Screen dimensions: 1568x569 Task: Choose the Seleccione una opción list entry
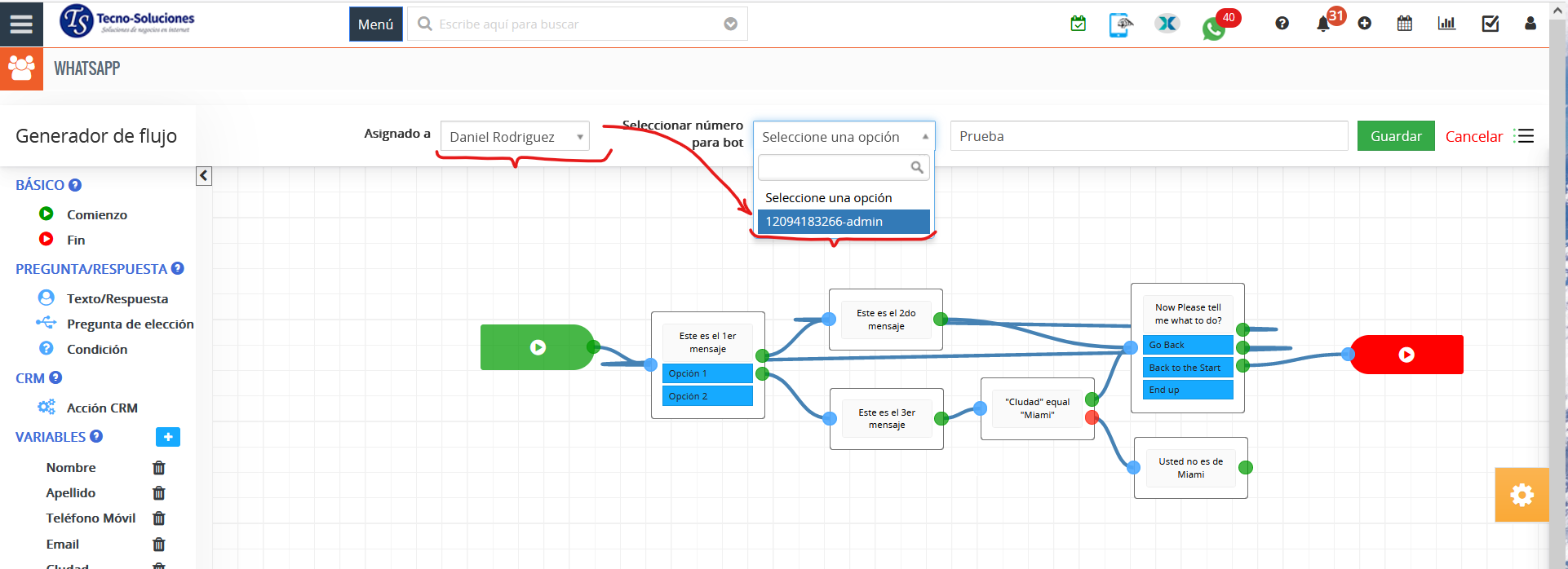(829, 198)
